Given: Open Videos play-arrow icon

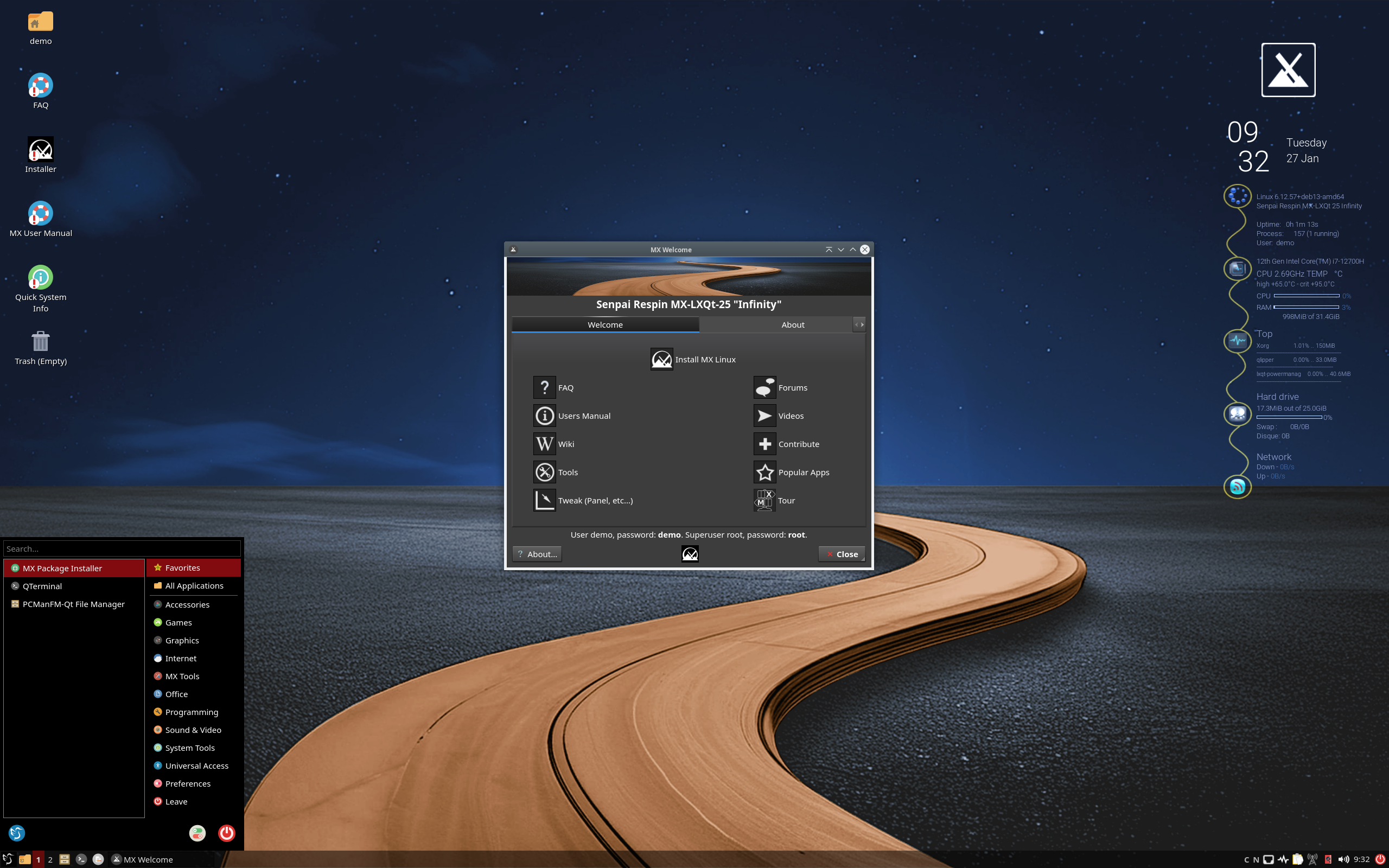Looking at the screenshot, I should tap(764, 416).
